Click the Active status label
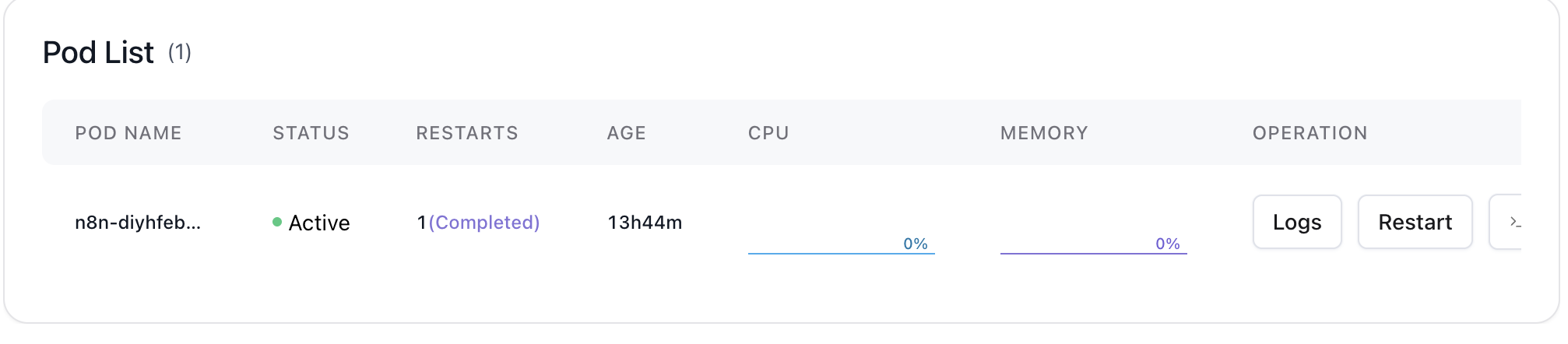Viewport: 1568px width, 344px height. 319,223
